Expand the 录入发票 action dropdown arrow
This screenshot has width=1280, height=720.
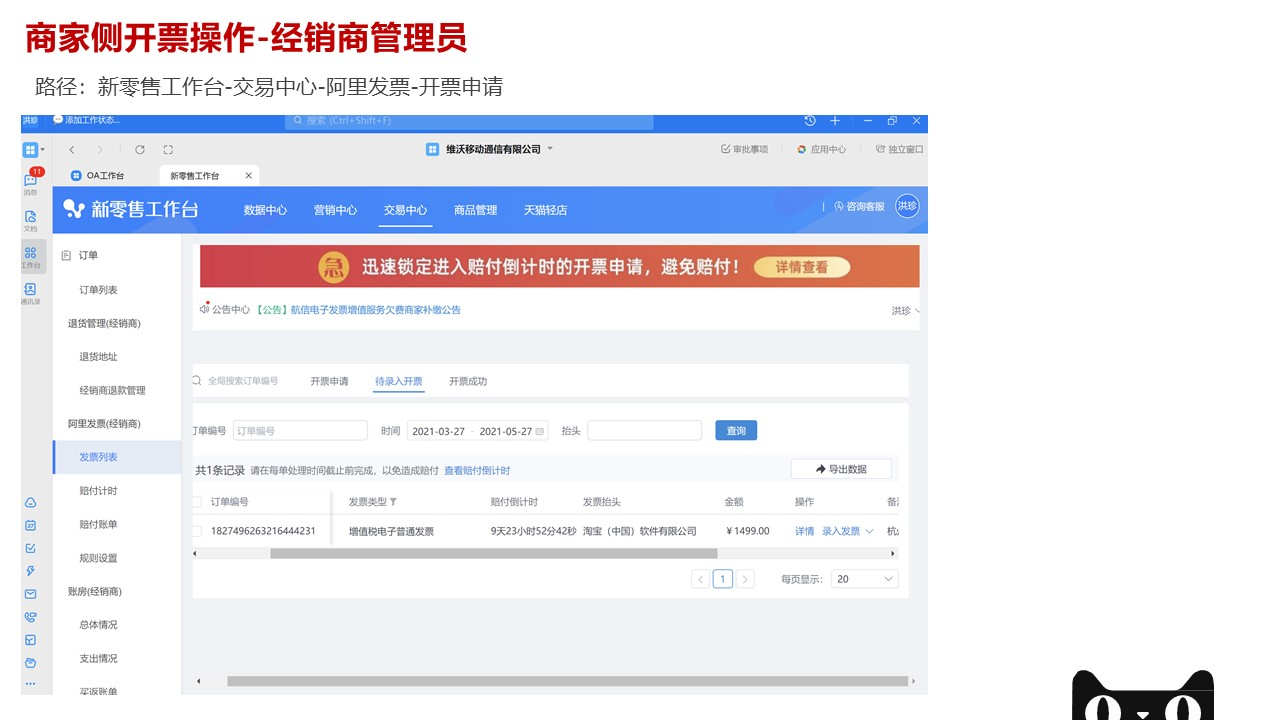869,531
